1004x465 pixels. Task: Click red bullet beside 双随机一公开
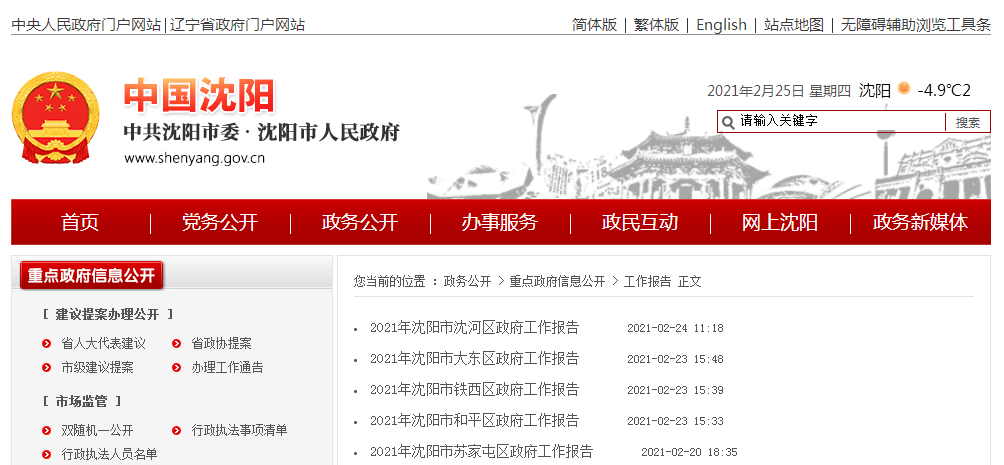46,430
